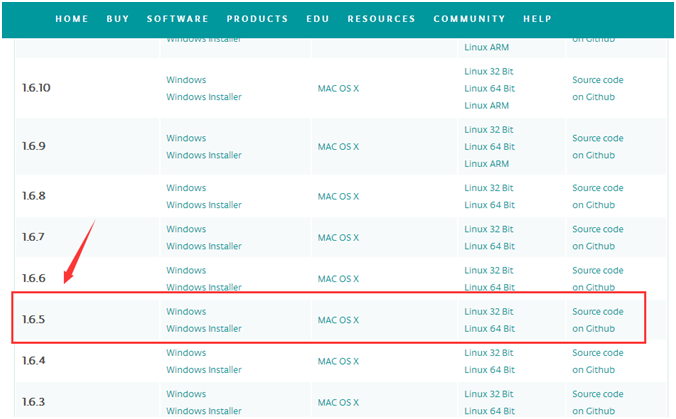Download Linux 64 Bit for version 1.6.4

[490, 370]
